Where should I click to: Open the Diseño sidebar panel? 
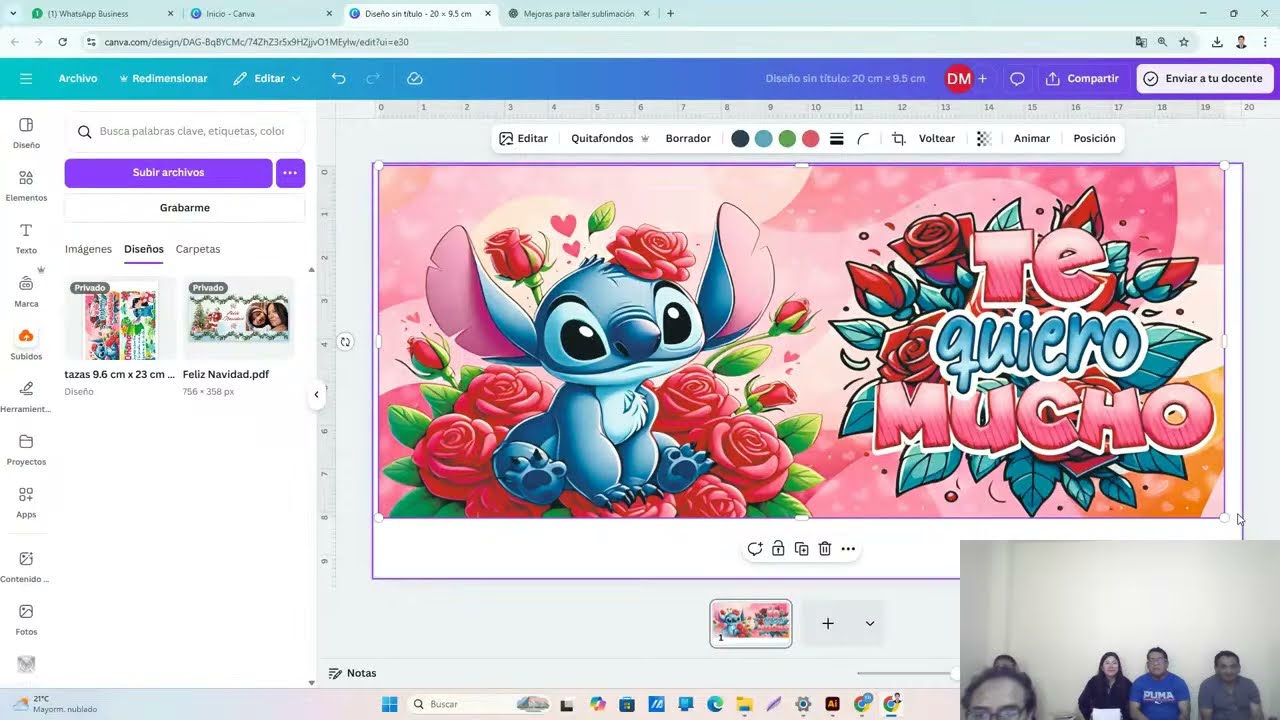(26, 132)
